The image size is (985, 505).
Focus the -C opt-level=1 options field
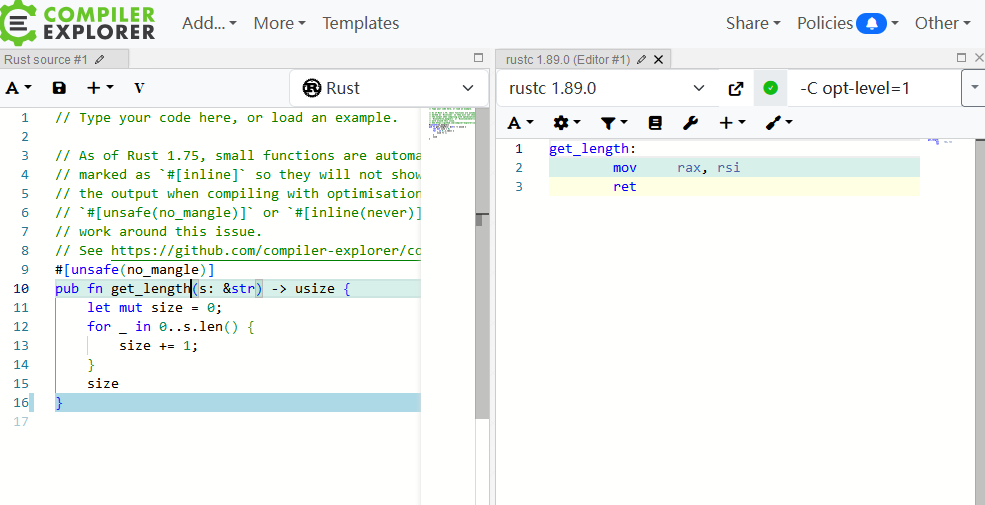[x=874, y=89]
